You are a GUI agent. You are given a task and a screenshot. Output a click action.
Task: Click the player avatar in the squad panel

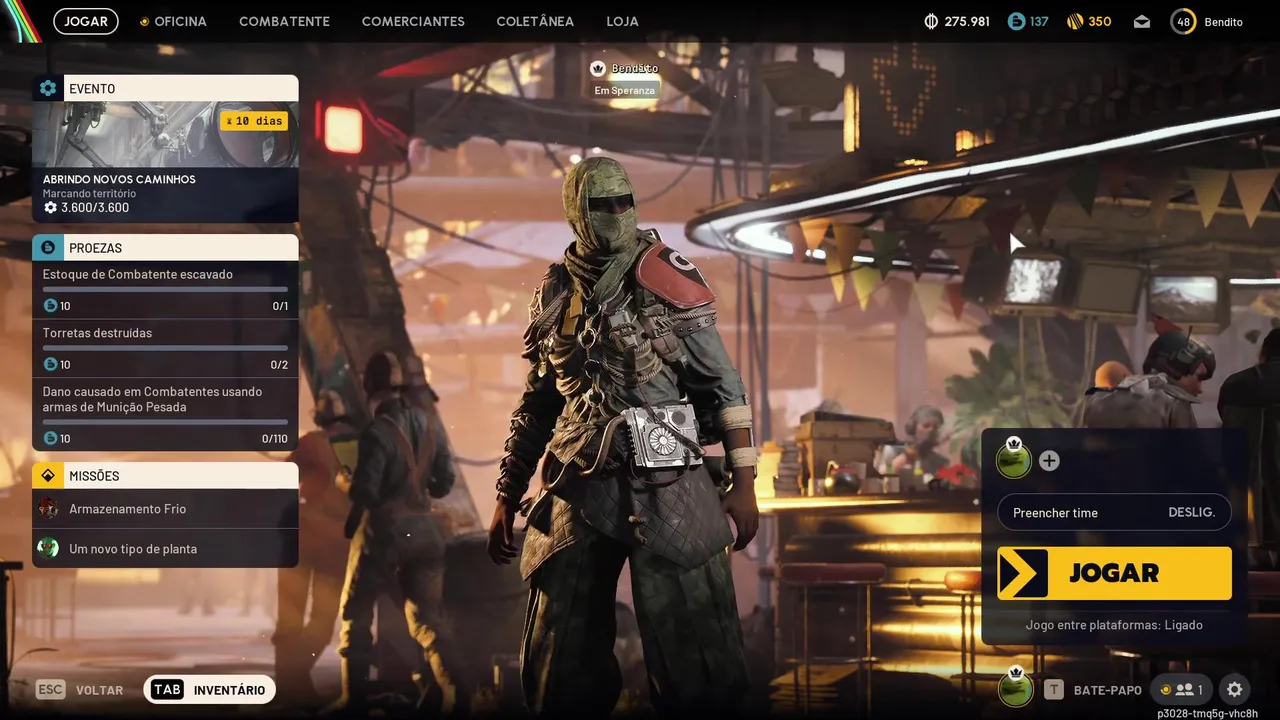tap(1014, 459)
